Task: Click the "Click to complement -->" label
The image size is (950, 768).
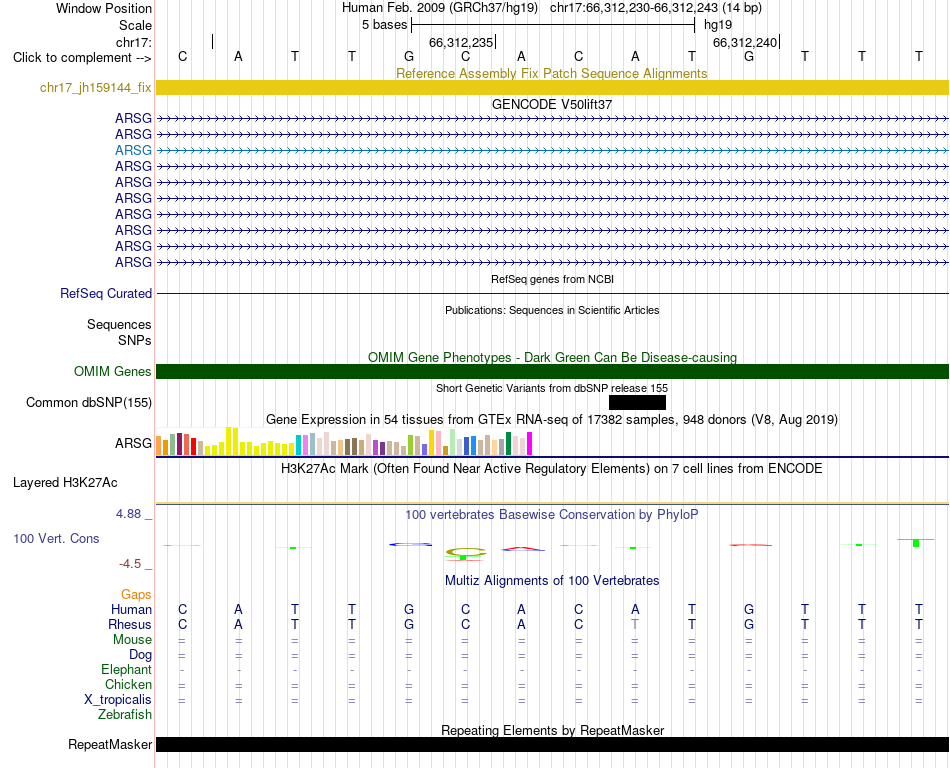Action: coord(82,58)
